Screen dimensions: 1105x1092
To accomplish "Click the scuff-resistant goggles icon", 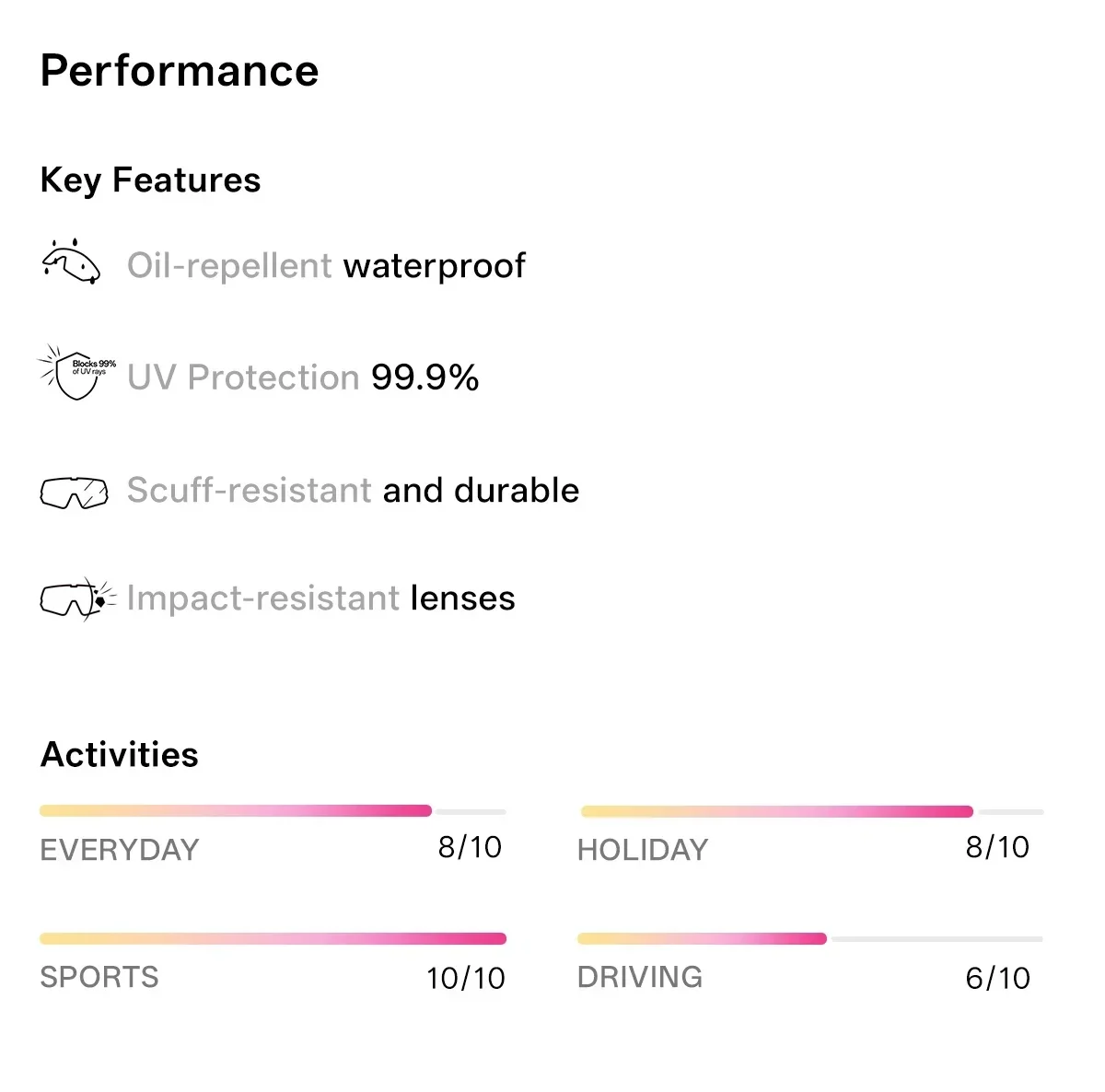I will click(x=74, y=493).
